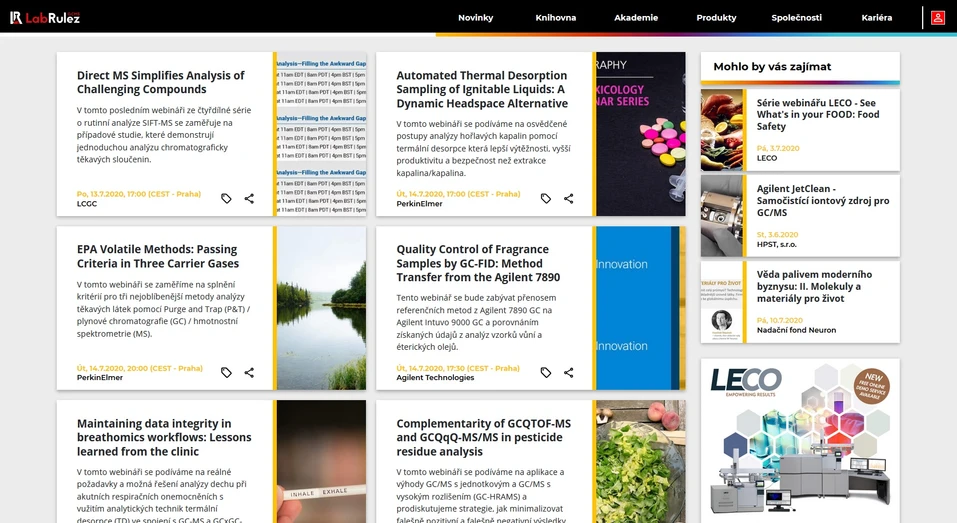Open Quality Control of Fragrance Samples title
957x523 pixels.
click(x=478, y=263)
